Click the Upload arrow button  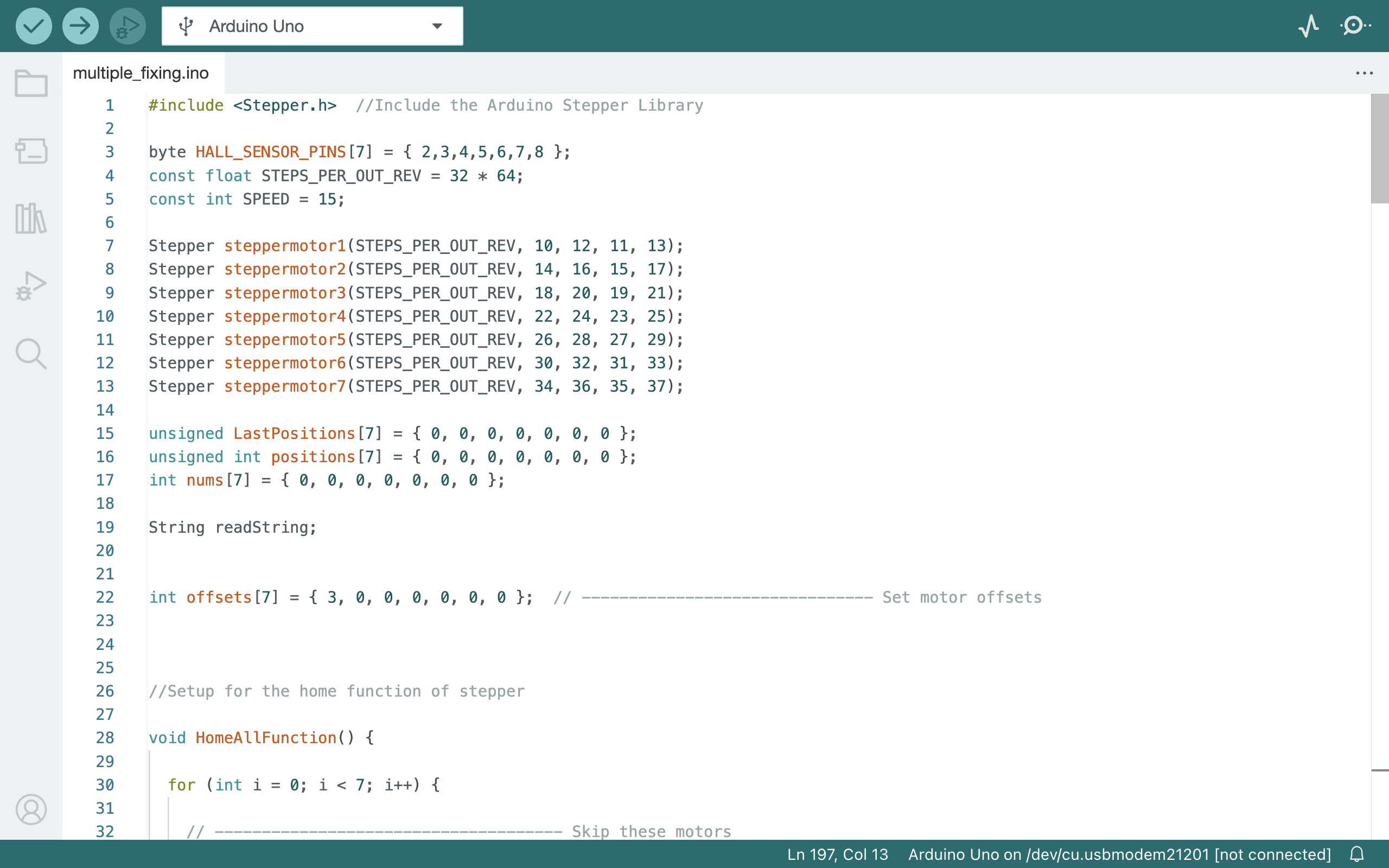point(80,26)
